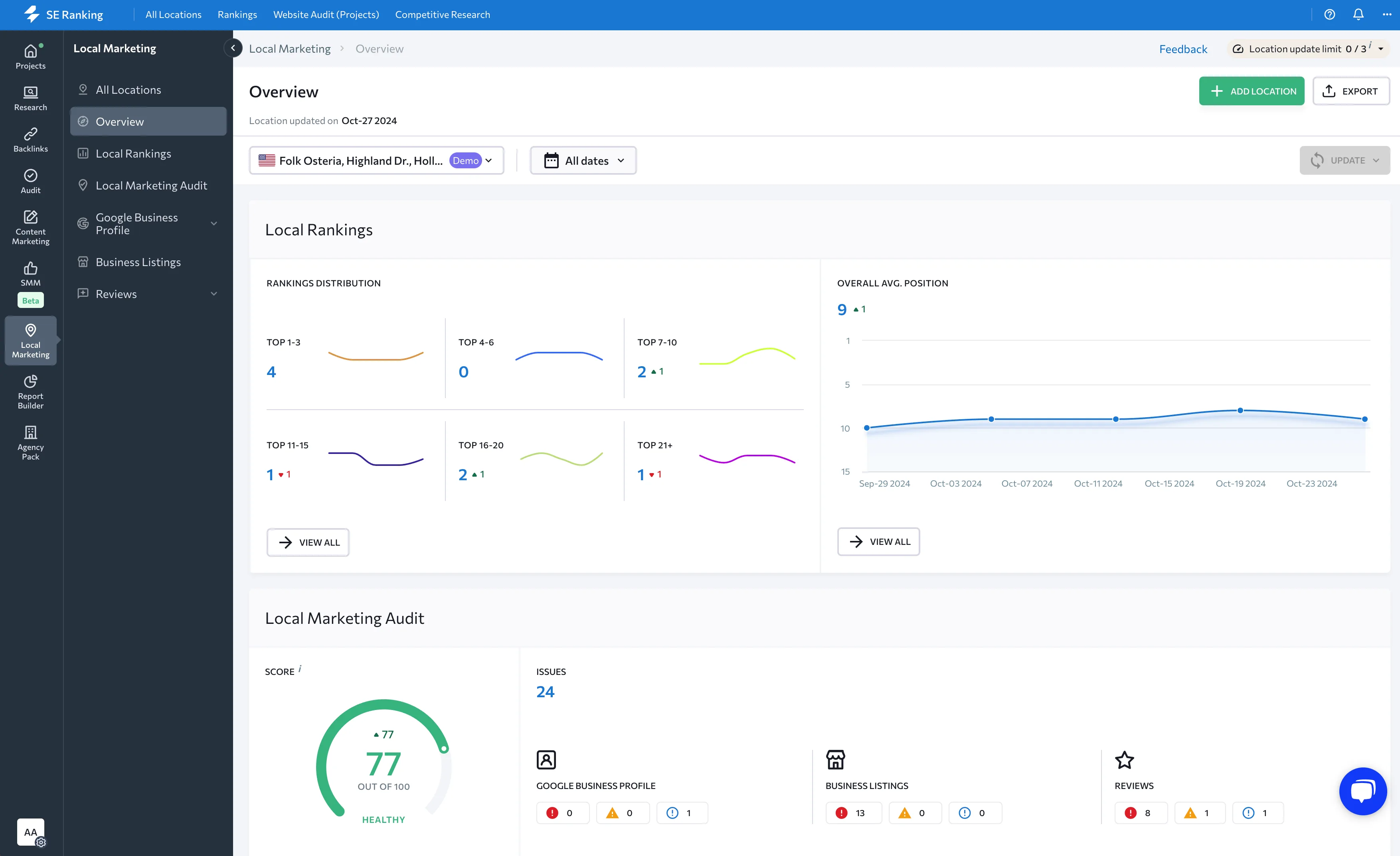The height and width of the screenshot is (856, 1400).
Task: Click the TOP 1-3 value 4
Action: [x=271, y=372]
